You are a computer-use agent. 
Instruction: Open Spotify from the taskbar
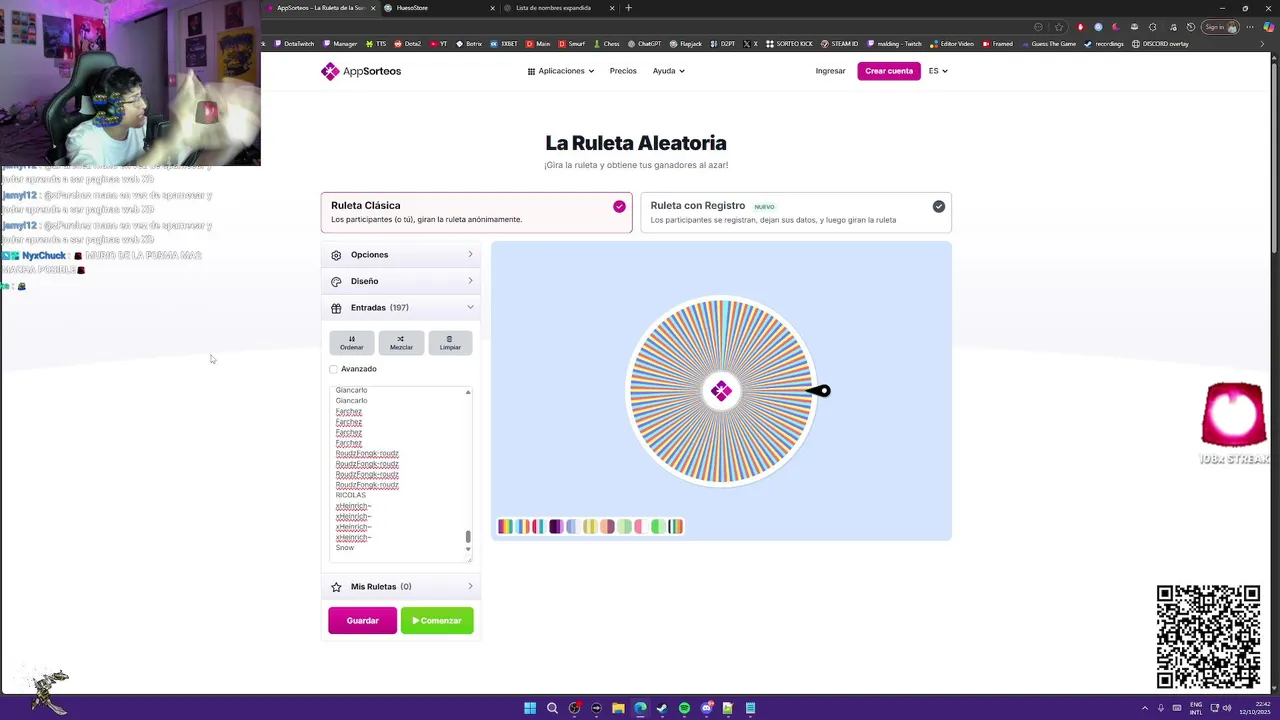click(684, 708)
